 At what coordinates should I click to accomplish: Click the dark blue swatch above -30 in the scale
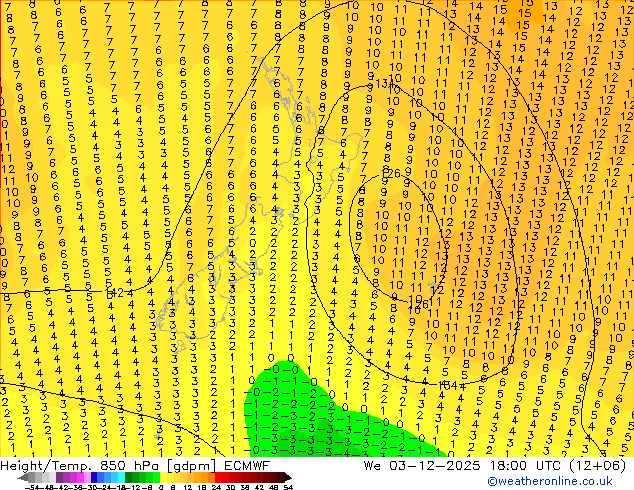tap(94, 477)
